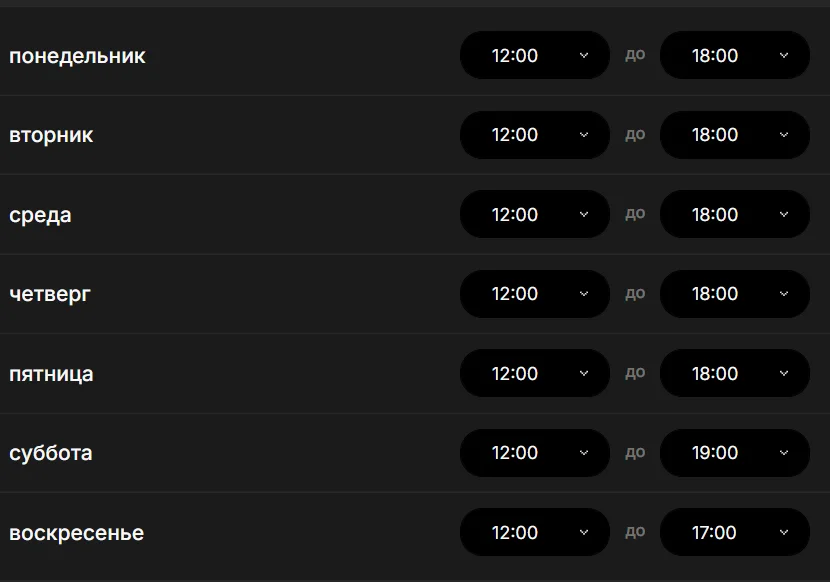Image resolution: width=830 pixels, height=582 pixels.
Task: Open Friday start time dropdown
Action: [534, 373]
